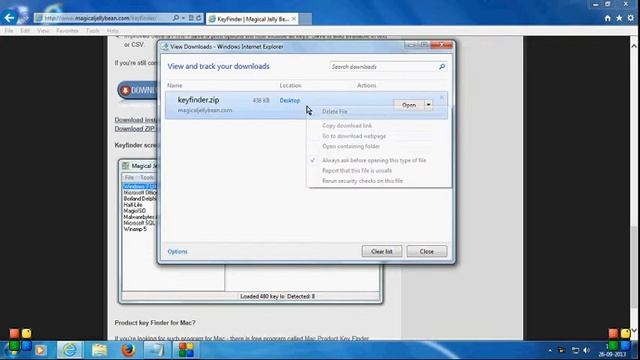The width and height of the screenshot is (640, 360).
Task: Choose Delete File in the context menu
Action: [x=334, y=111]
